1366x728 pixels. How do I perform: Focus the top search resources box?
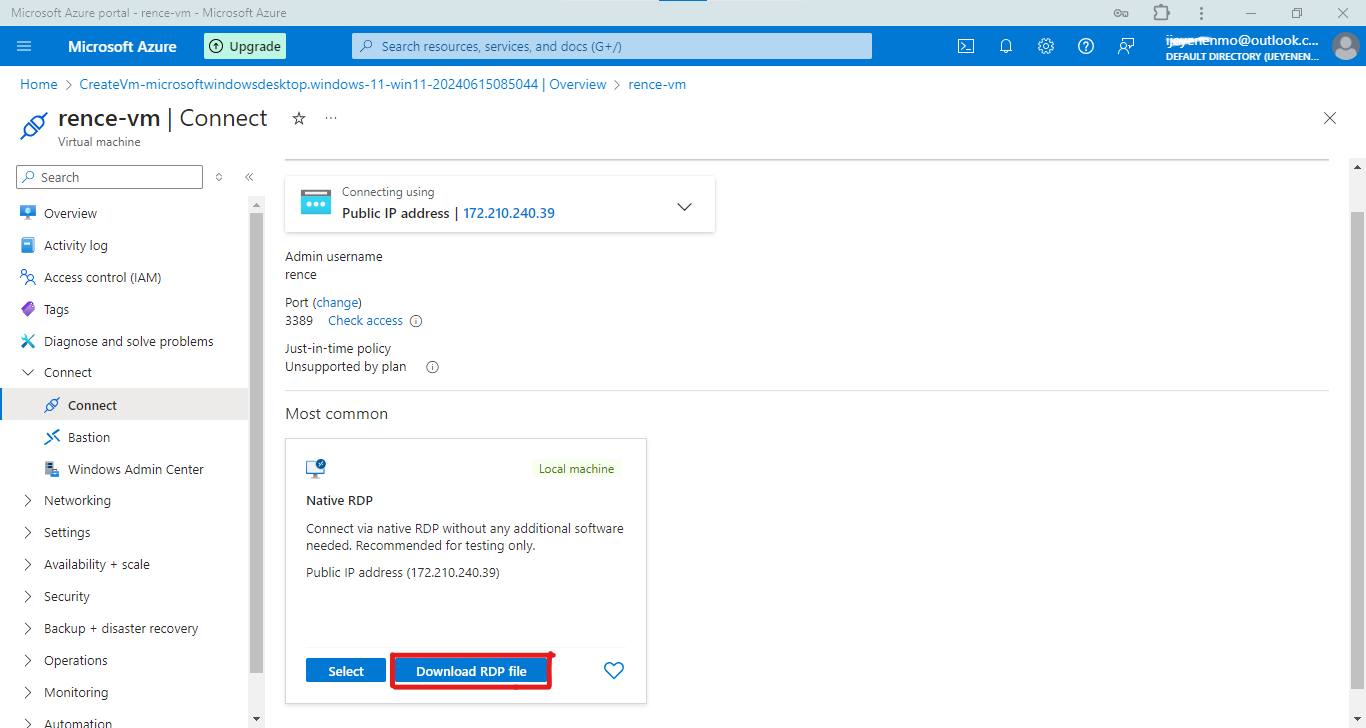pyautogui.click(x=612, y=46)
